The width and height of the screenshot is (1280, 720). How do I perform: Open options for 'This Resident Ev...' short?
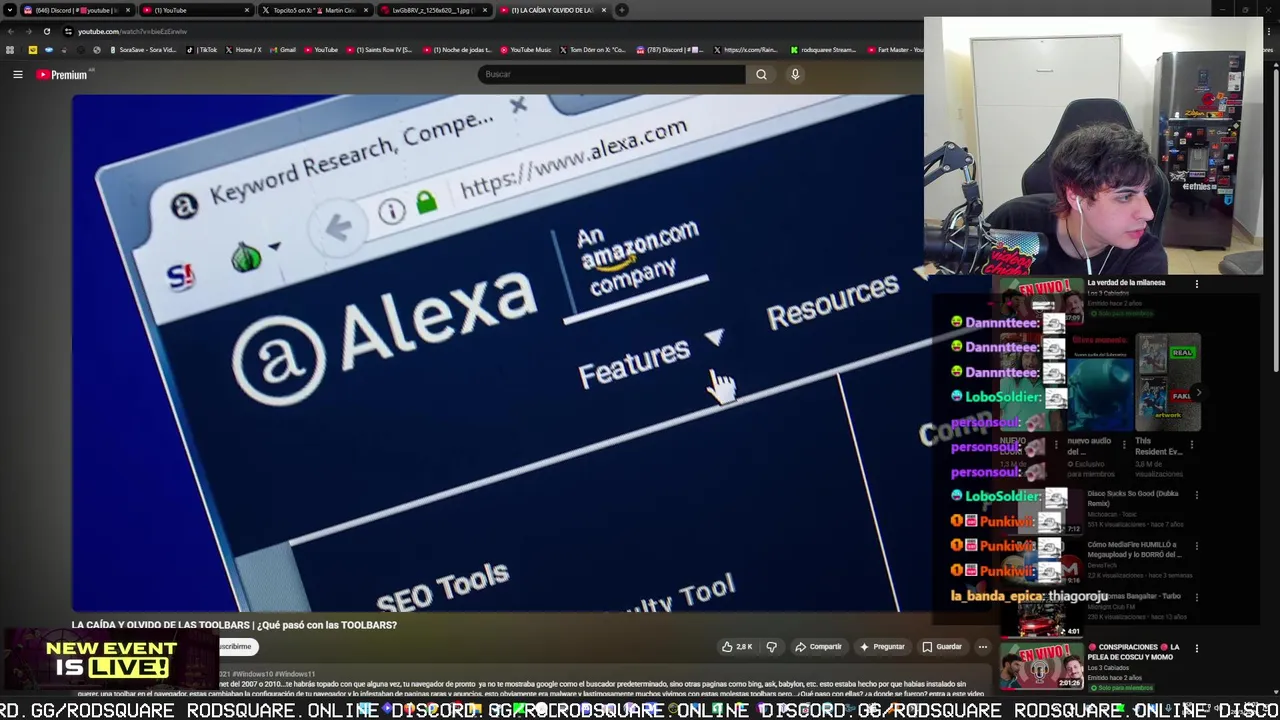pyautogui.click(x=1191, y=445)
